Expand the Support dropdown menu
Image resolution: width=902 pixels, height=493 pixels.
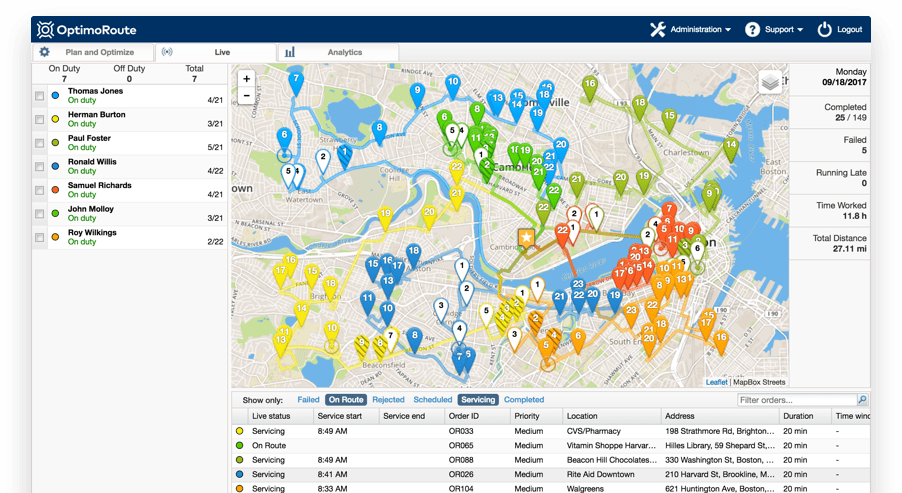point(783,29)
